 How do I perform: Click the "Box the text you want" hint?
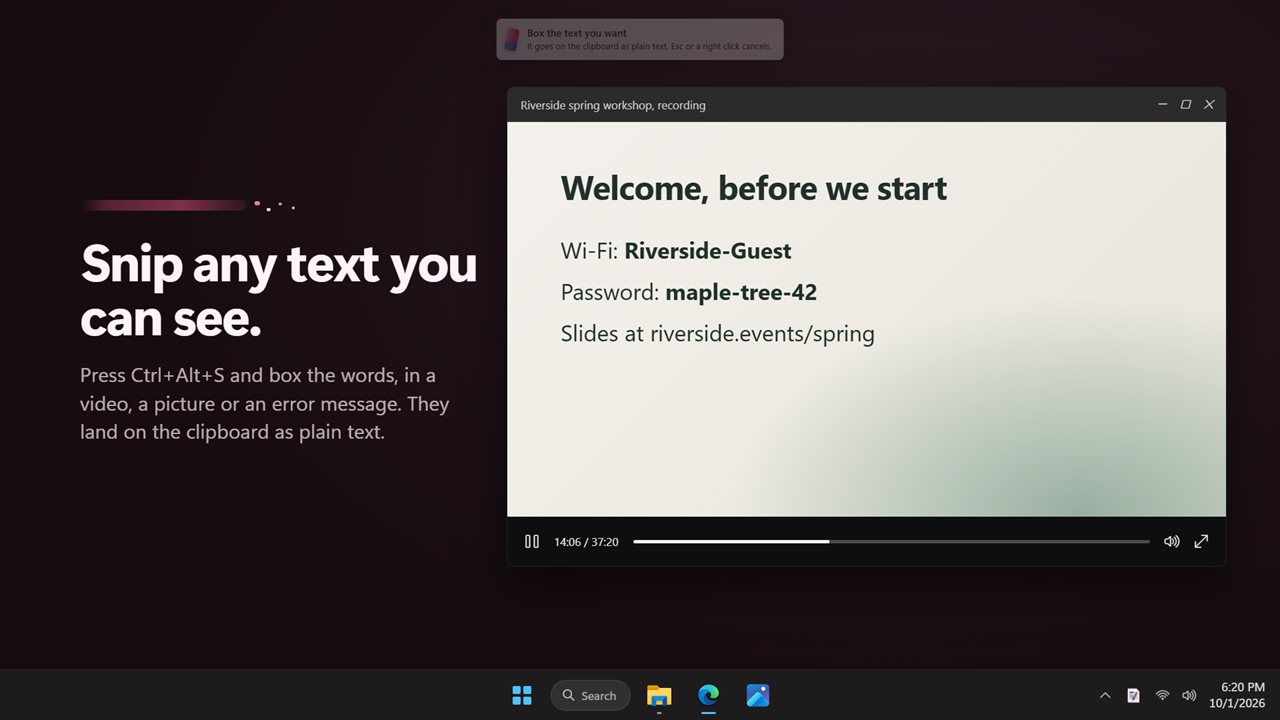[577, 33]
